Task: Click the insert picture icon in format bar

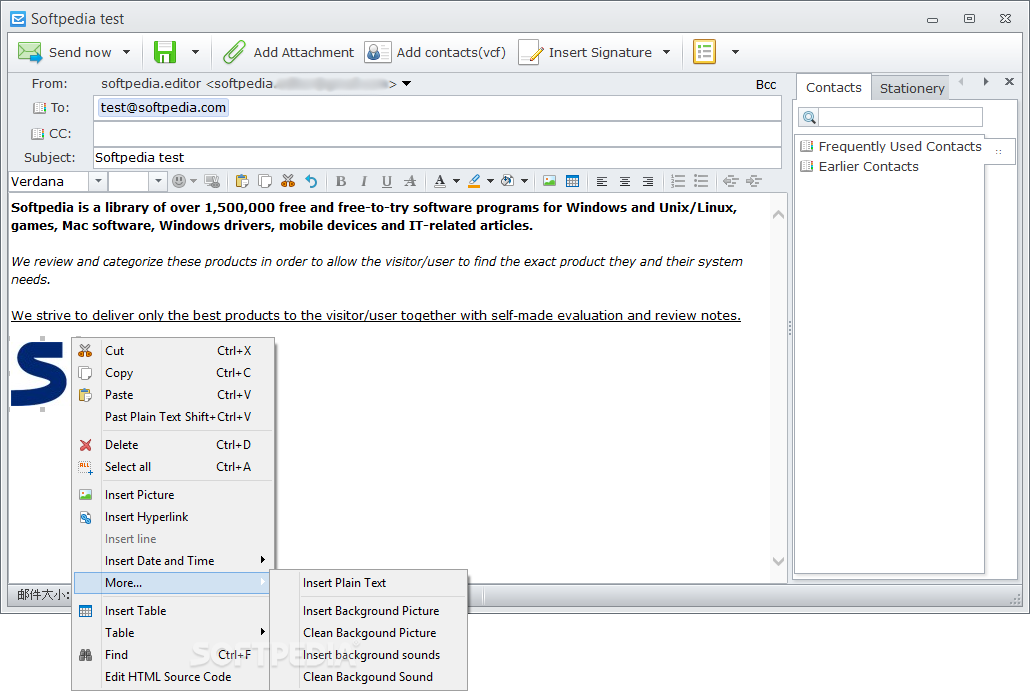Action: pos(549,181)
